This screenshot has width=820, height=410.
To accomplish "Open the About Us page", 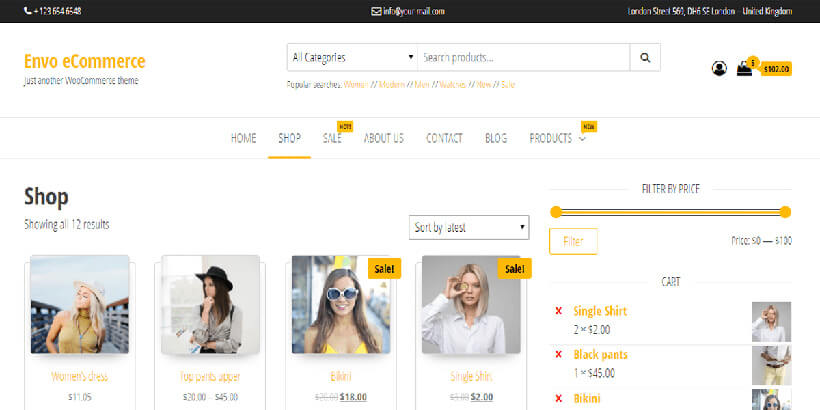I will point(384,138).
